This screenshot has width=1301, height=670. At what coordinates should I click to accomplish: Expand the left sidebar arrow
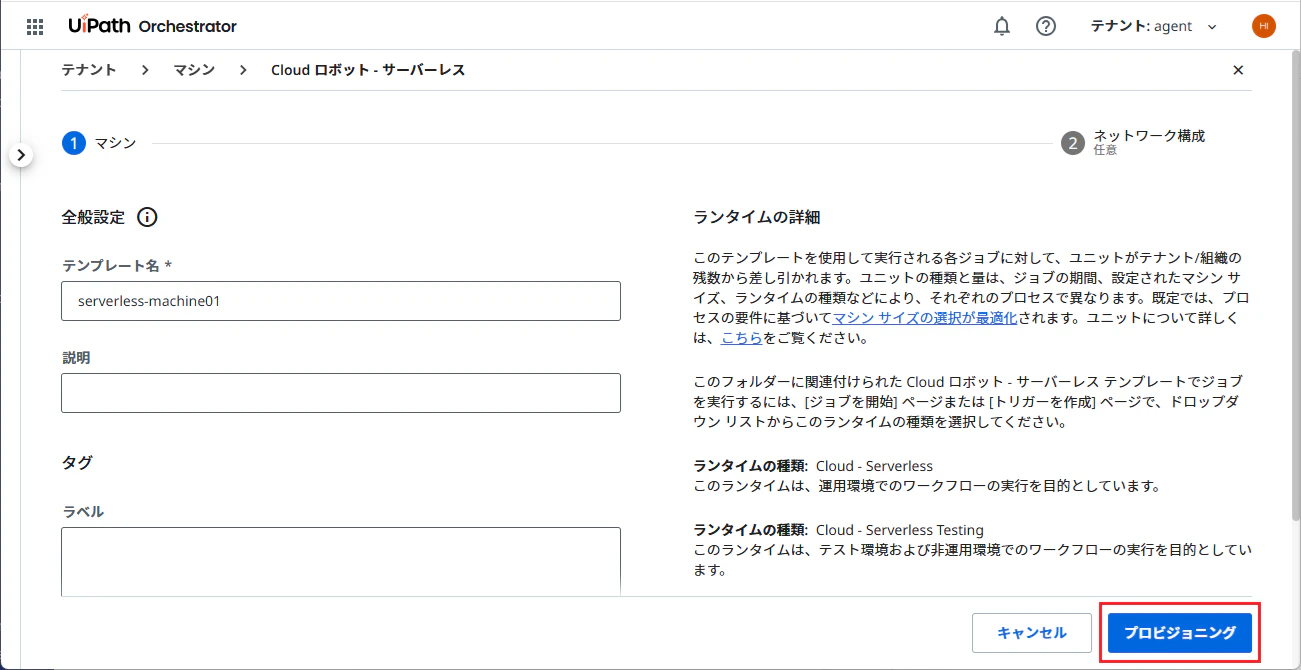click(21, 155)
